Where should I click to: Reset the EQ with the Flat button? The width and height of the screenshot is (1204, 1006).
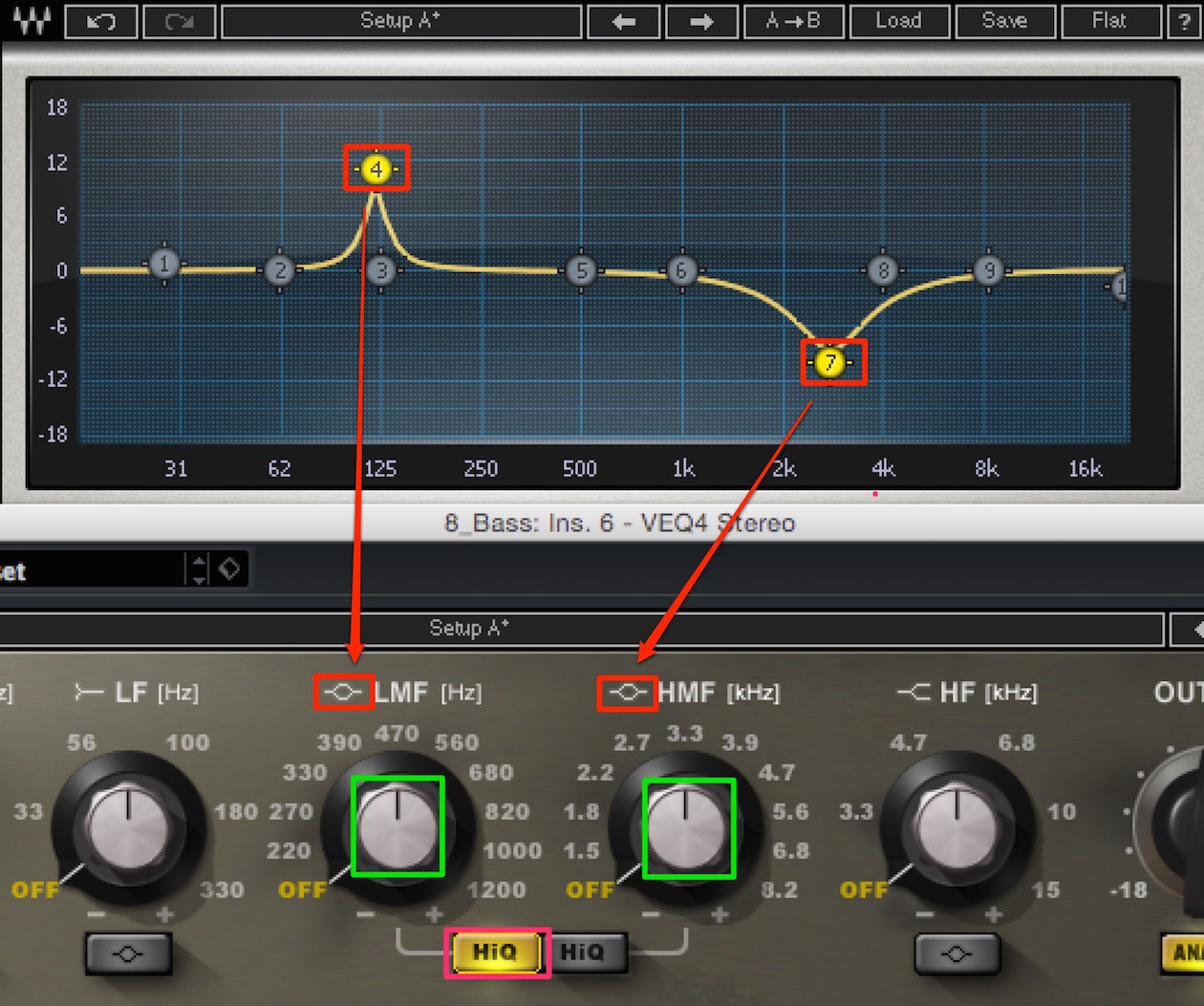(1111, 21)
